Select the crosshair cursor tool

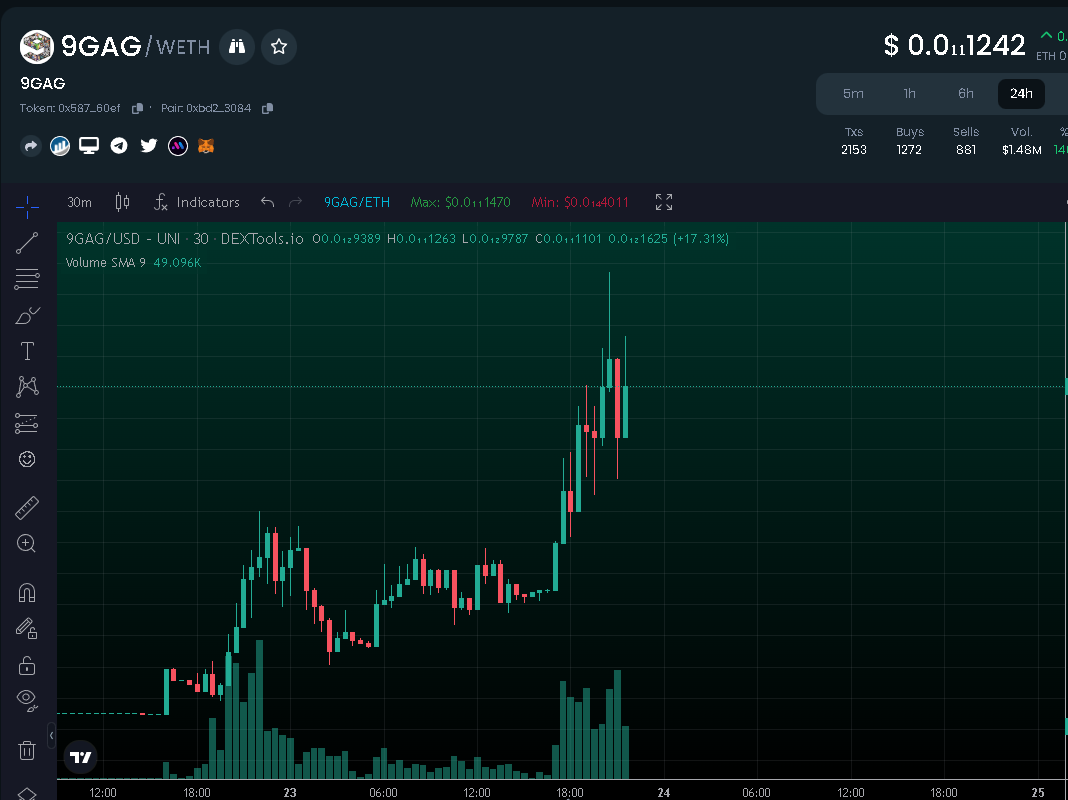[27, 206]
